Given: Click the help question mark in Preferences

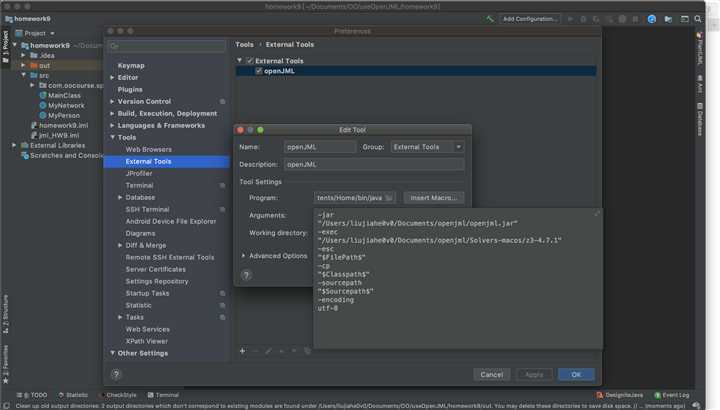Looking at the screenshot, I should coord(116,374).
